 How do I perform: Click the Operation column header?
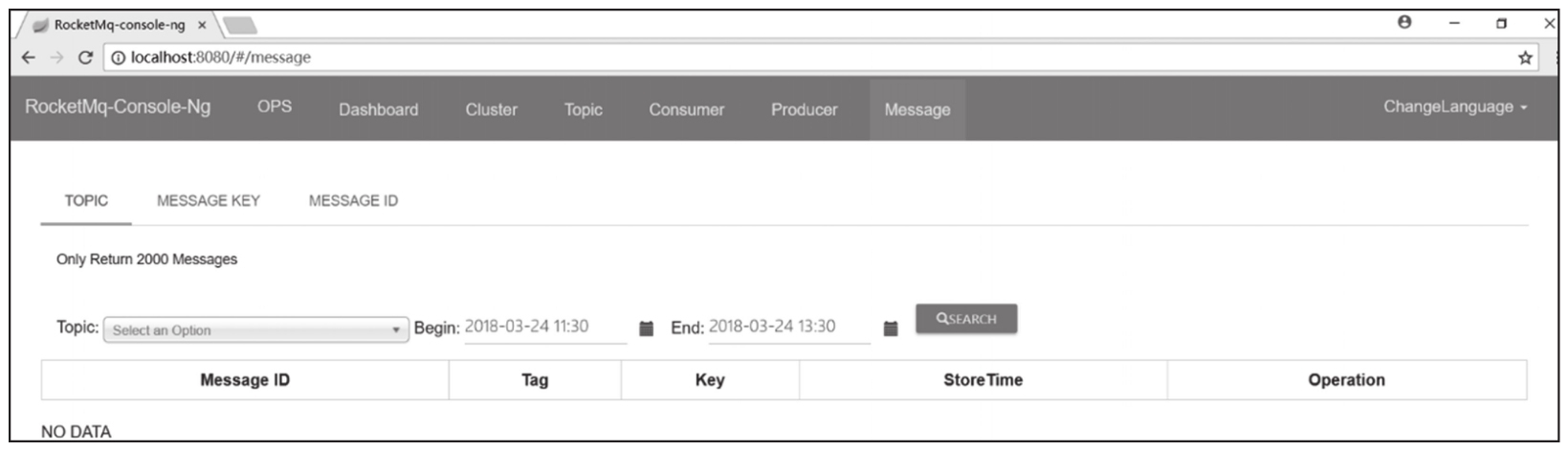pos(1346,380)
